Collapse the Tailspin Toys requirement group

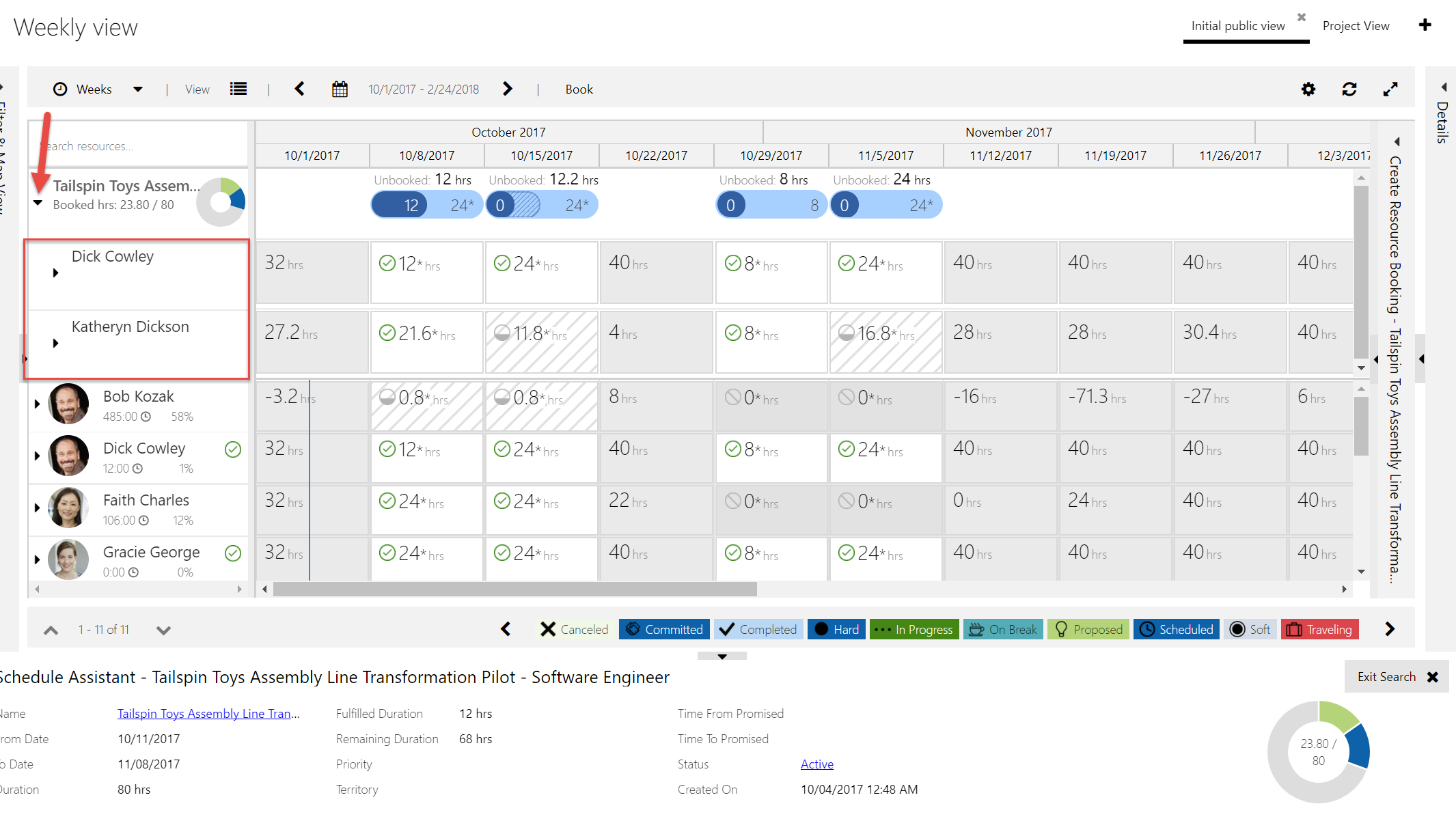[x=38, y=204]
